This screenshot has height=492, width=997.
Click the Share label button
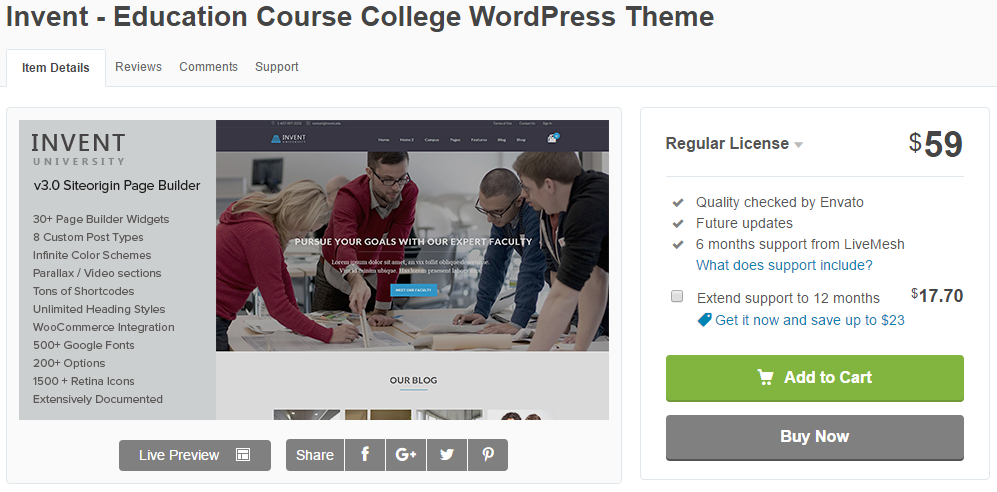315,455
